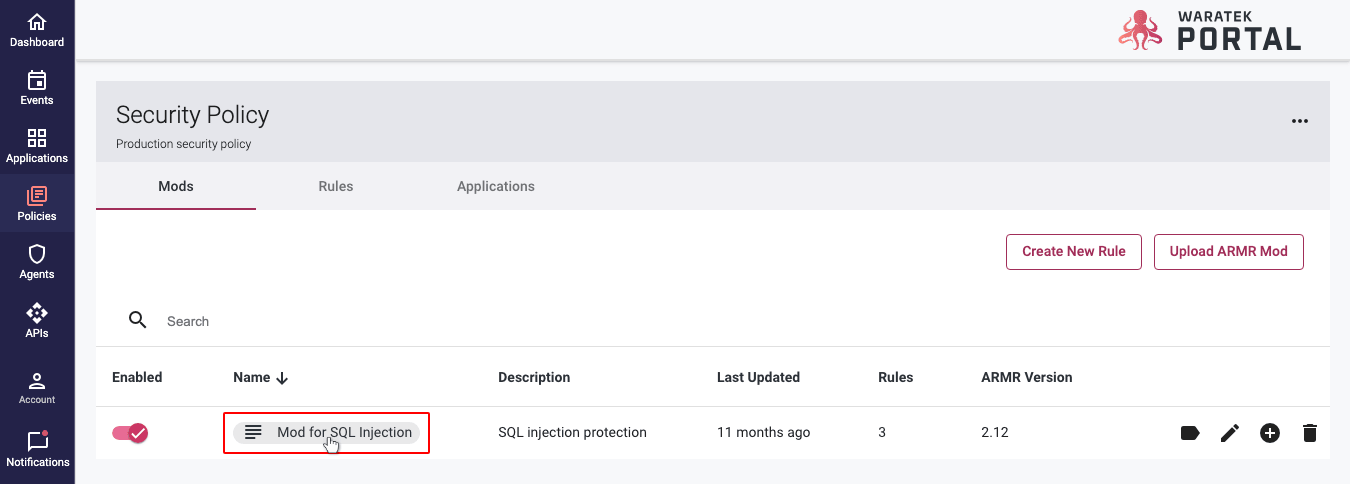
Task: Delete the Mod for SQL Injection
Action: [x=1309, y=433]
